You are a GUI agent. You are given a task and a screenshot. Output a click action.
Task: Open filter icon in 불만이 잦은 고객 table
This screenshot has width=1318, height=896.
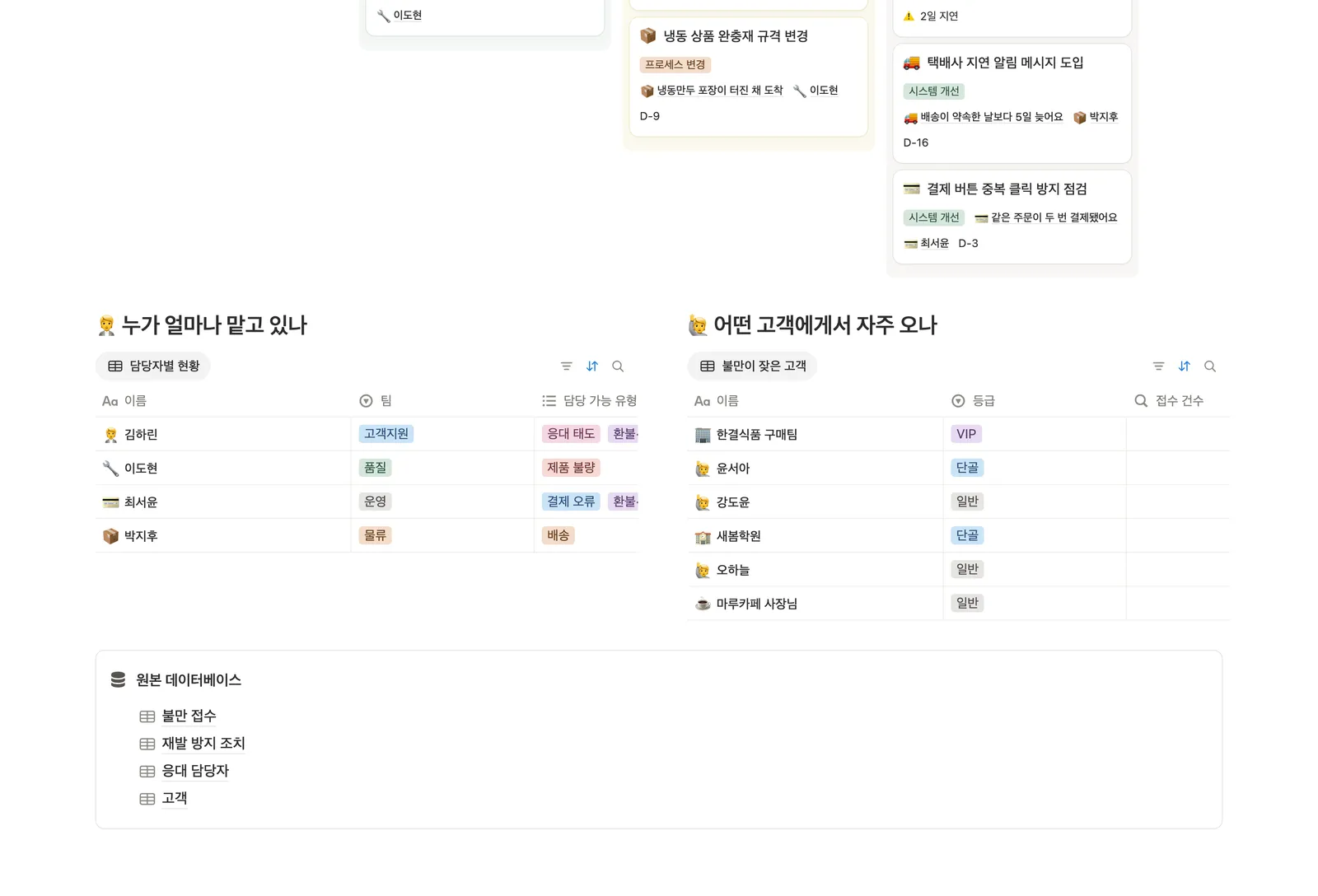[x=1158, y=366]
